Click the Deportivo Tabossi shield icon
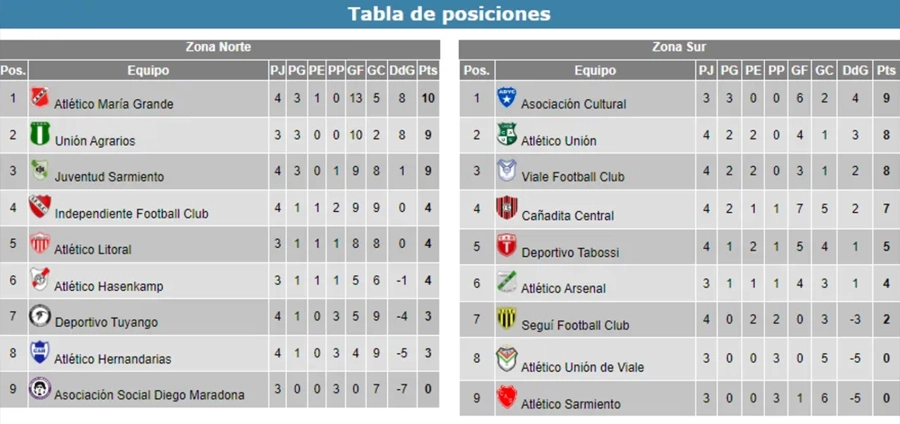900x424 pixels. (x=507, y=246)
